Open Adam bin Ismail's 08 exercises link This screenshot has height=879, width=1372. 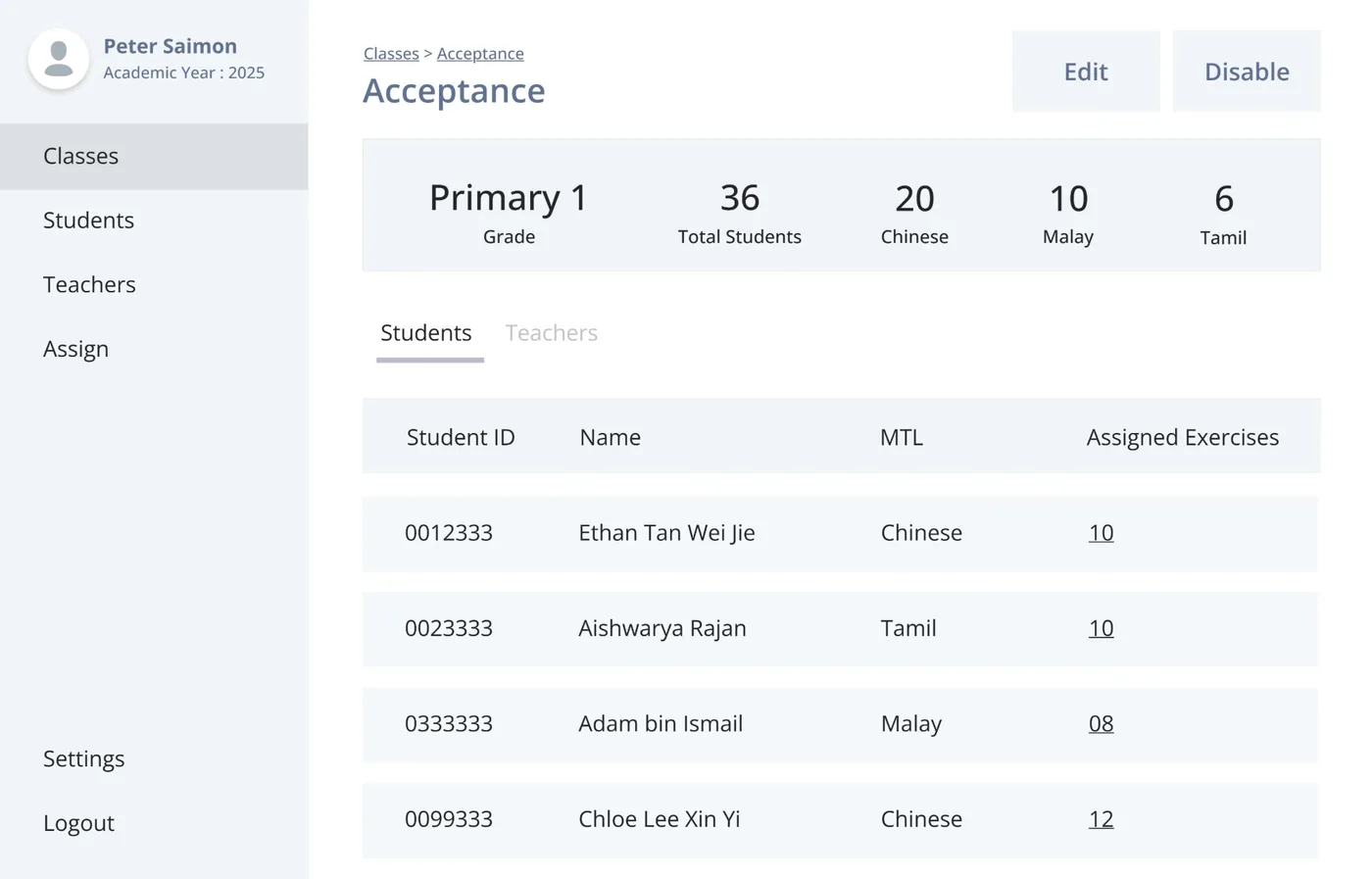click(1101, 724)
